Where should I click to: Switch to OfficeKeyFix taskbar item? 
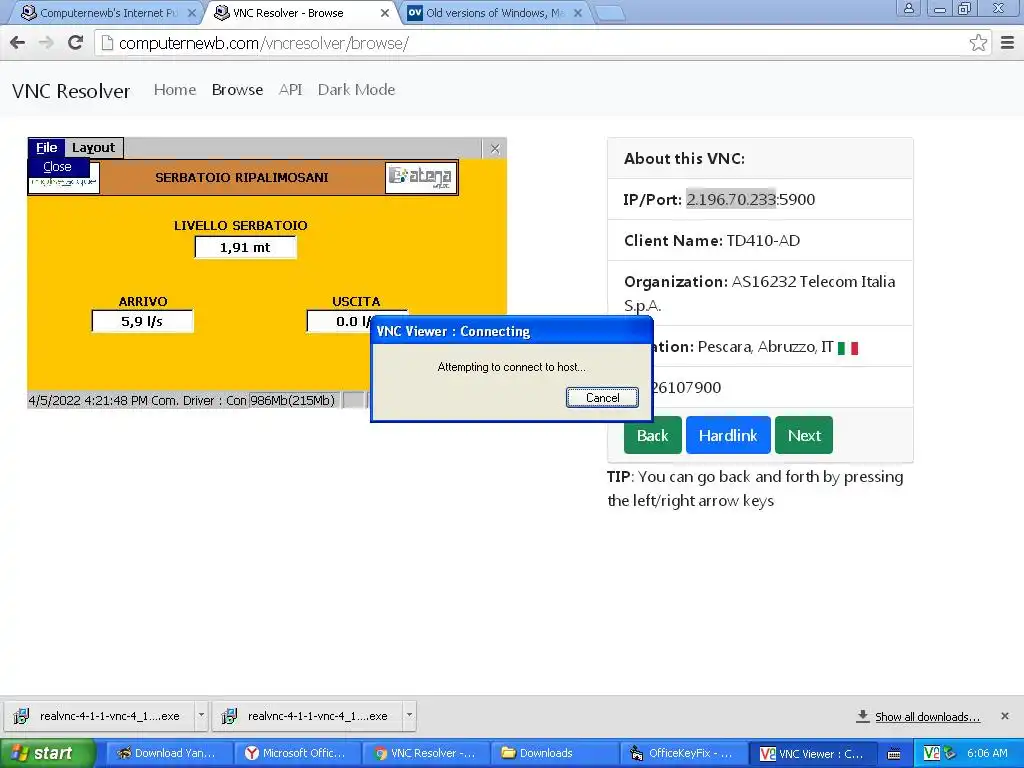pos(682,753)
